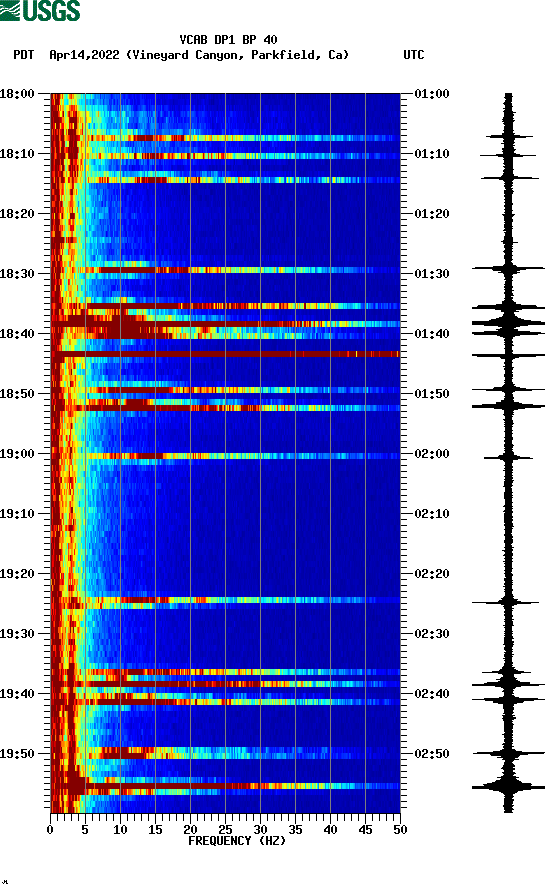The image size is (552, 893).
Task: Click the 18:40 PDT time label
Action: pyautogui.click(x=17, y=334)
